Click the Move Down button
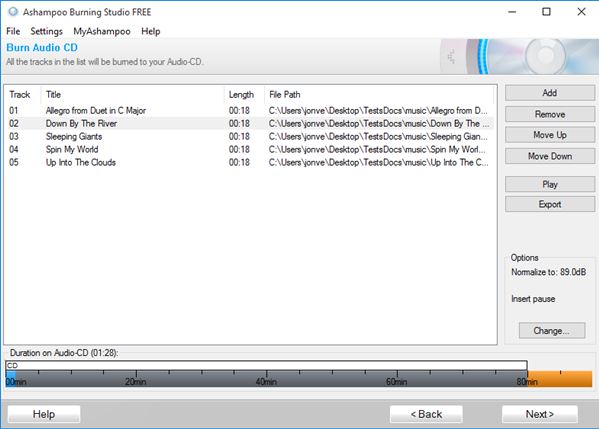Image resolution: width=599 pixels, height=429 pixels. (550, 156)
